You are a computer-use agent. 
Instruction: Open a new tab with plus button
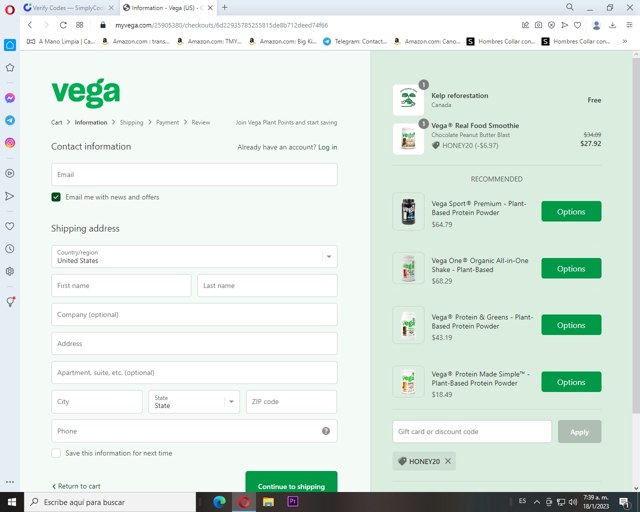click(224, 7)
